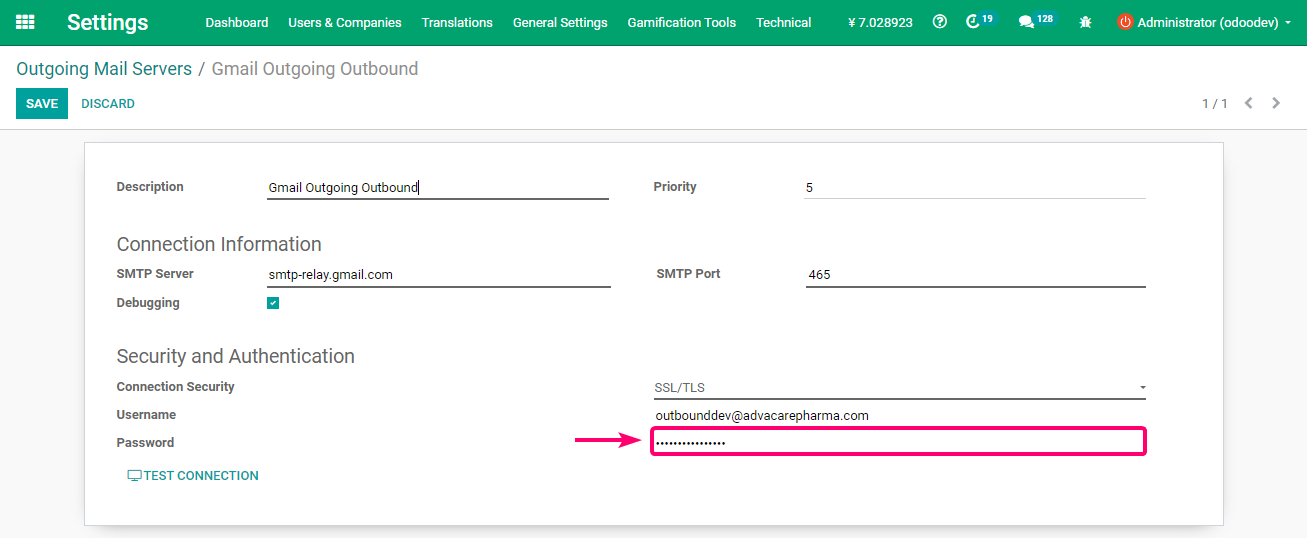Click the Password input field
The width and height of the screenshot is (1307, 538).
tap(898, 442)
